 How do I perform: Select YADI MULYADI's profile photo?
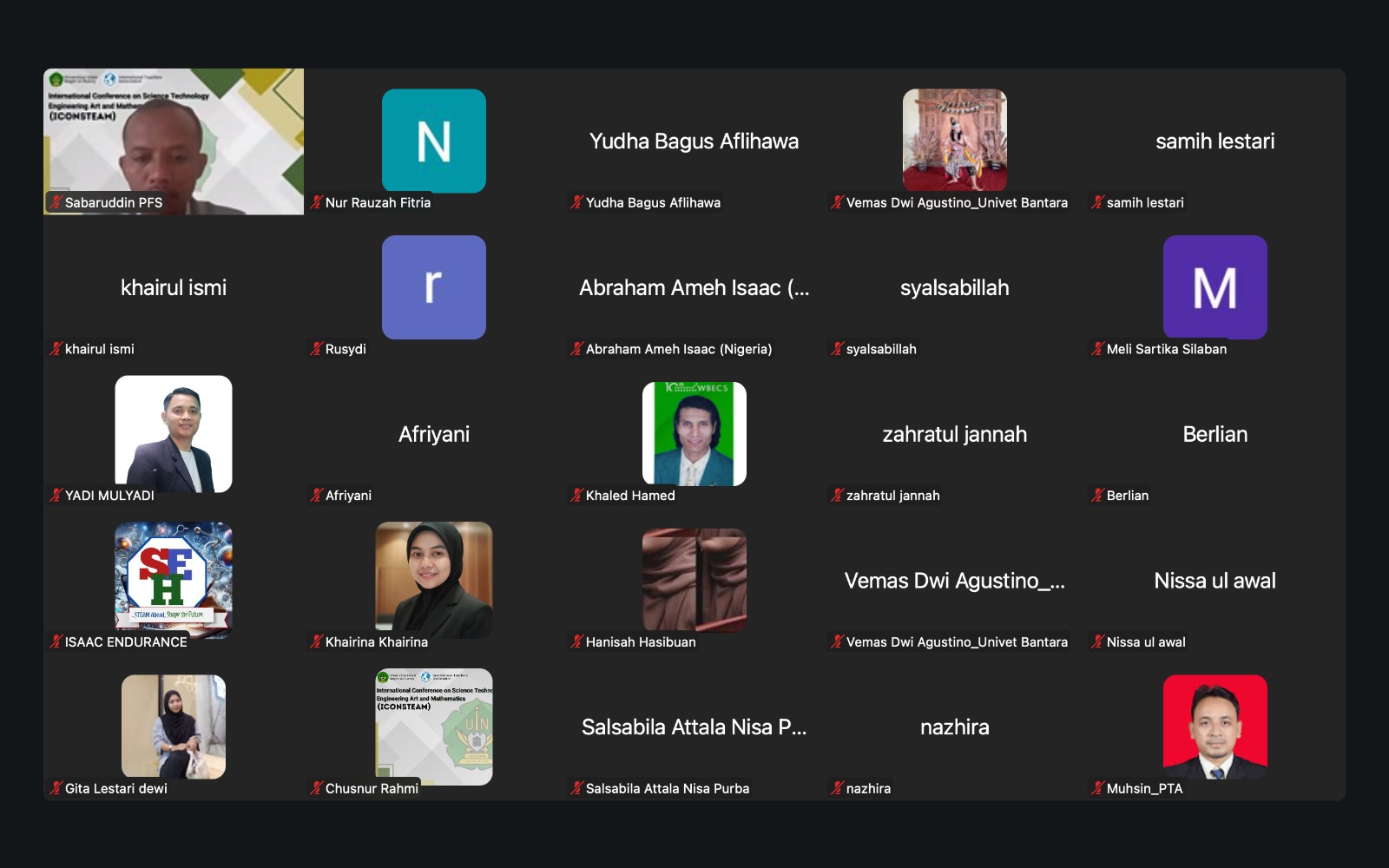coord(174,433)
